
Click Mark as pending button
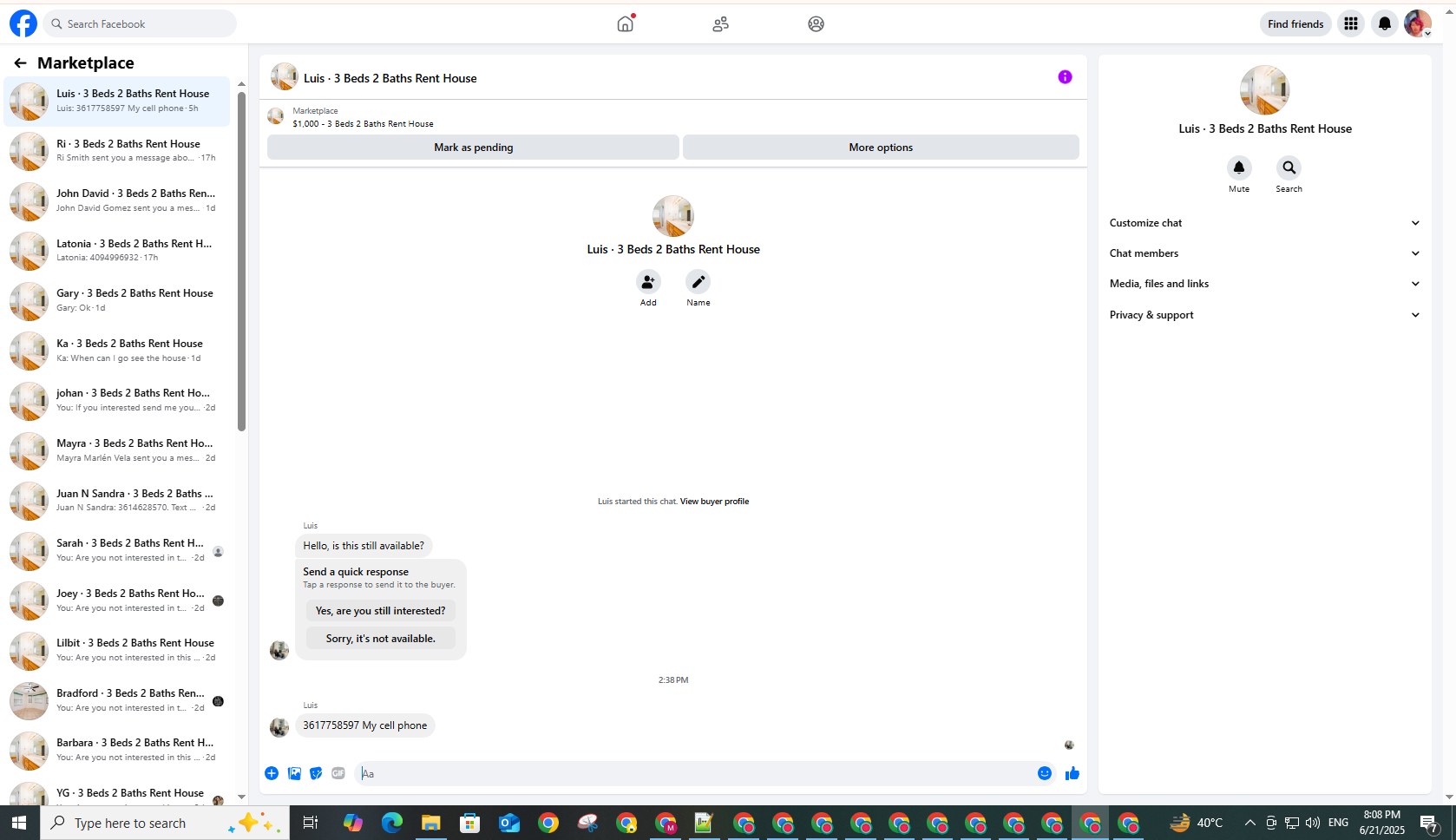[473, 148]
